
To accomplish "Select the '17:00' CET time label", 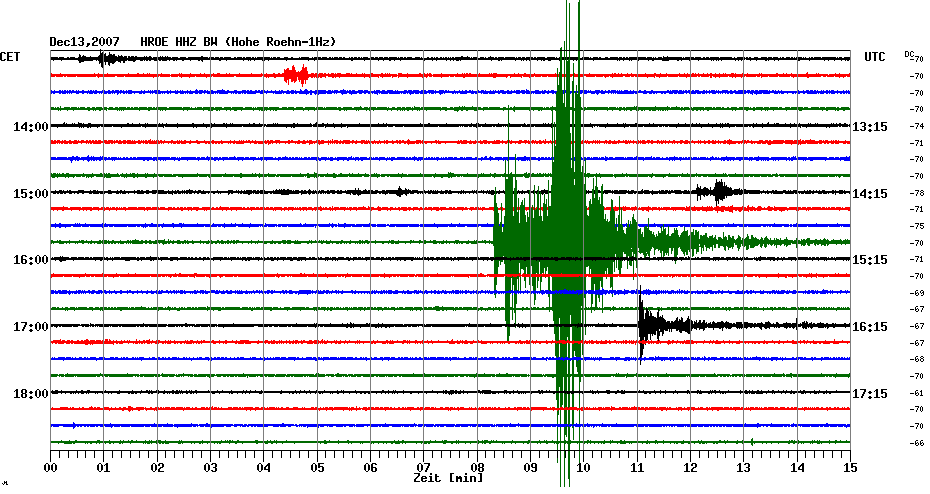I will coord(31,327).
